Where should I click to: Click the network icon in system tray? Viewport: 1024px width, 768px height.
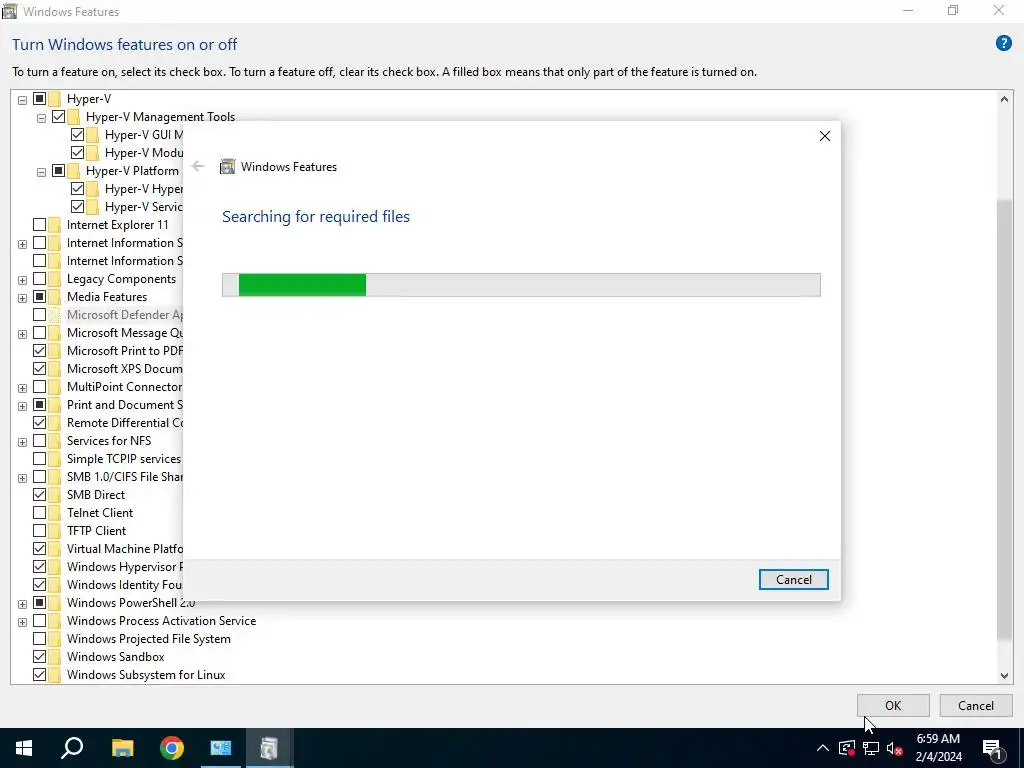point(871,748)
